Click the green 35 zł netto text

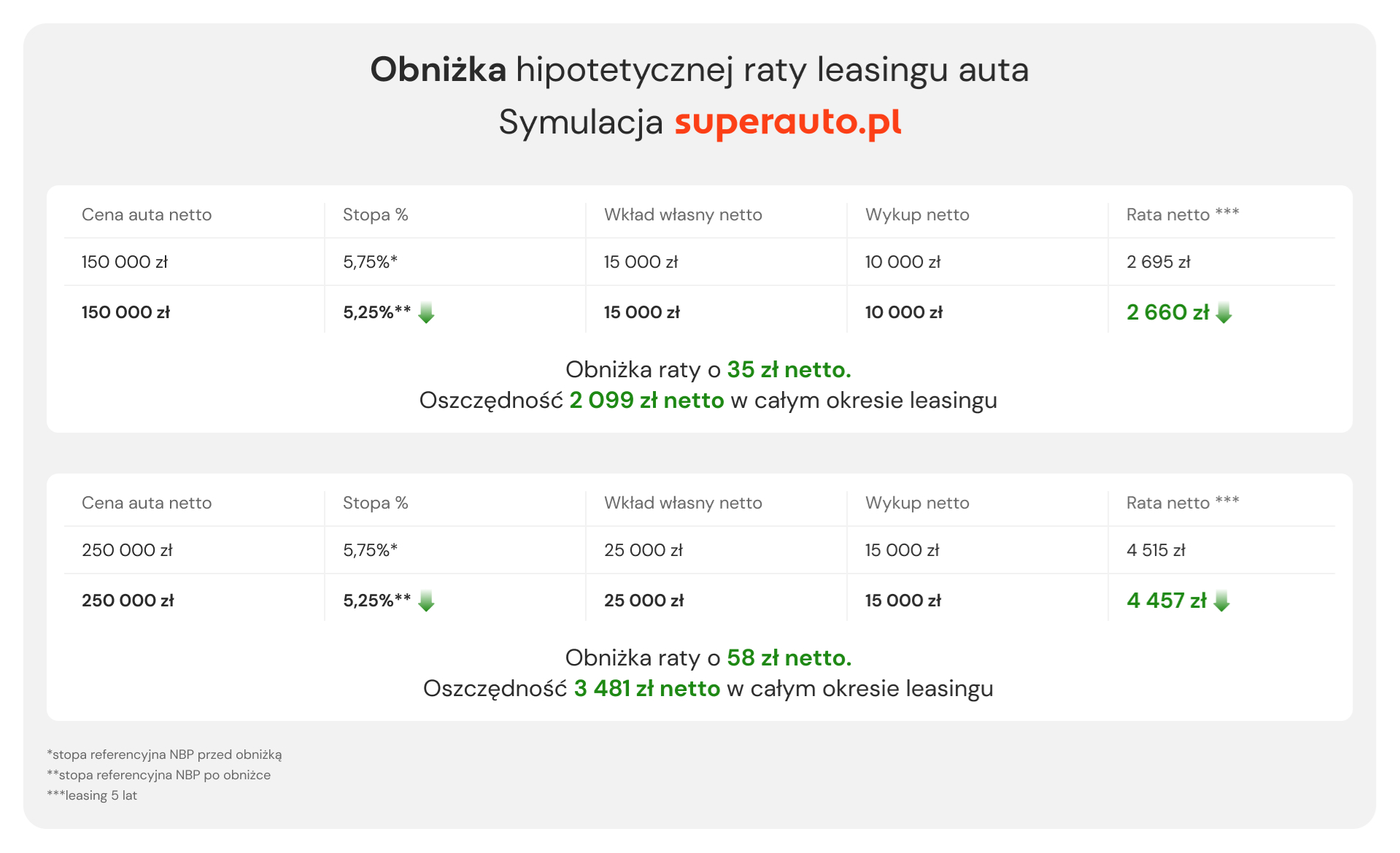(789, 370)
